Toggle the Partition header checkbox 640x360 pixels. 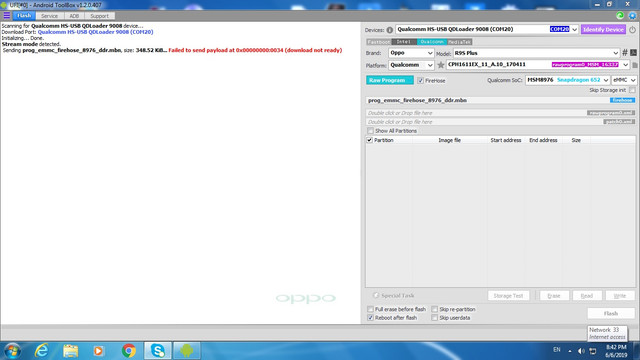pos(370,140)
